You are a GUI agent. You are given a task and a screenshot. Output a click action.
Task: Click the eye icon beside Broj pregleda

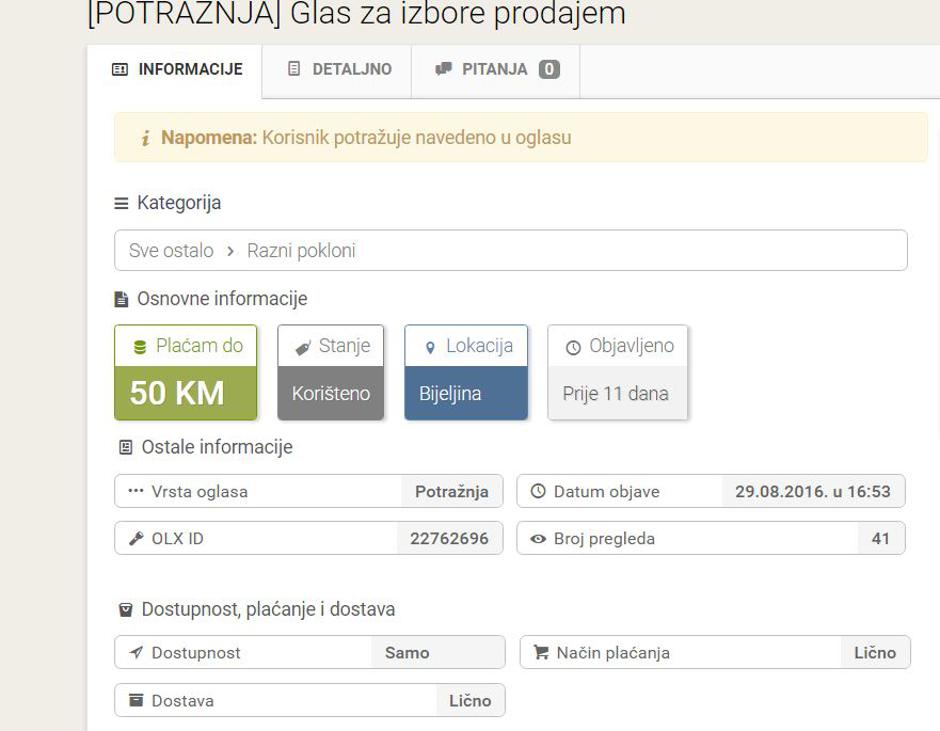[537, 538]
